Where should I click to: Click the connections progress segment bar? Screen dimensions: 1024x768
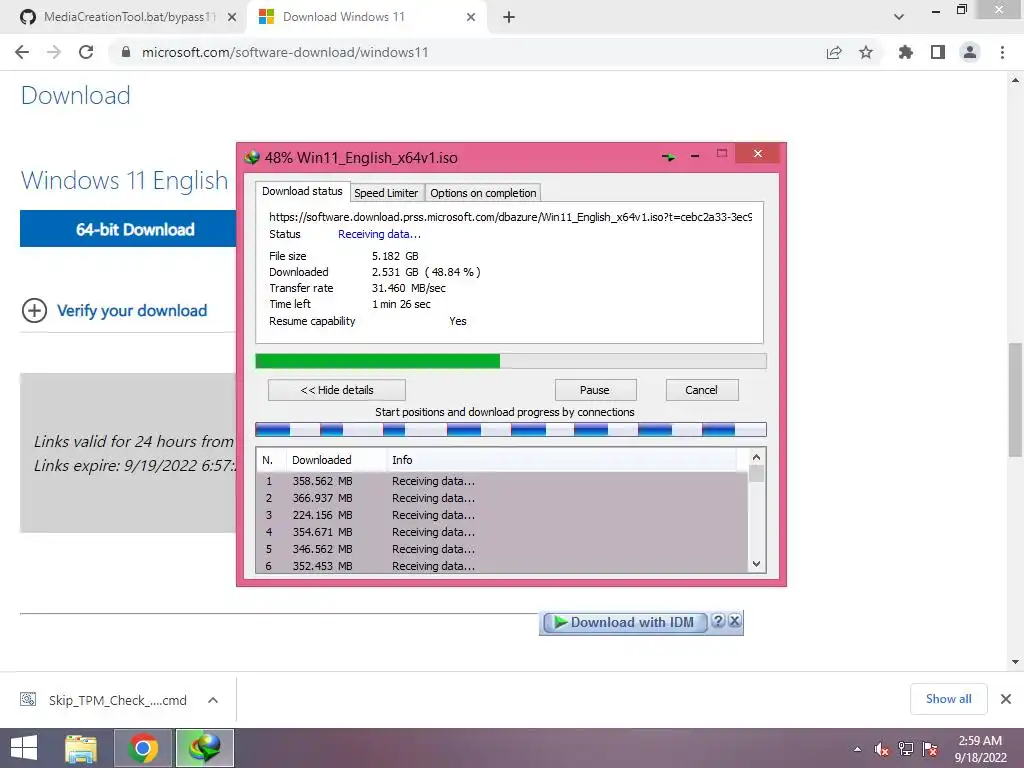pos(511,429)
